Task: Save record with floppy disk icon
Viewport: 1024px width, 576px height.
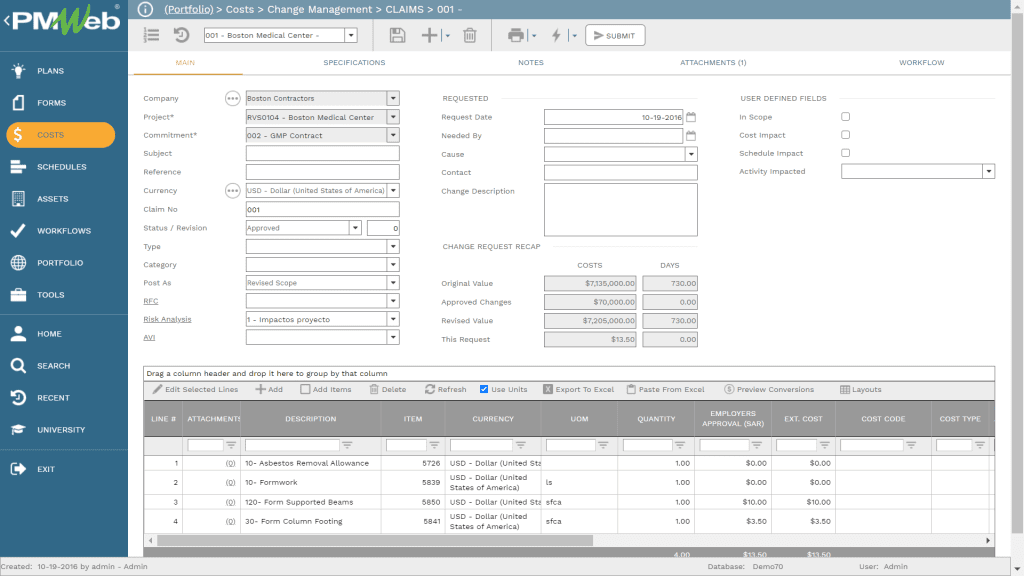Action: tap(397, 35)
